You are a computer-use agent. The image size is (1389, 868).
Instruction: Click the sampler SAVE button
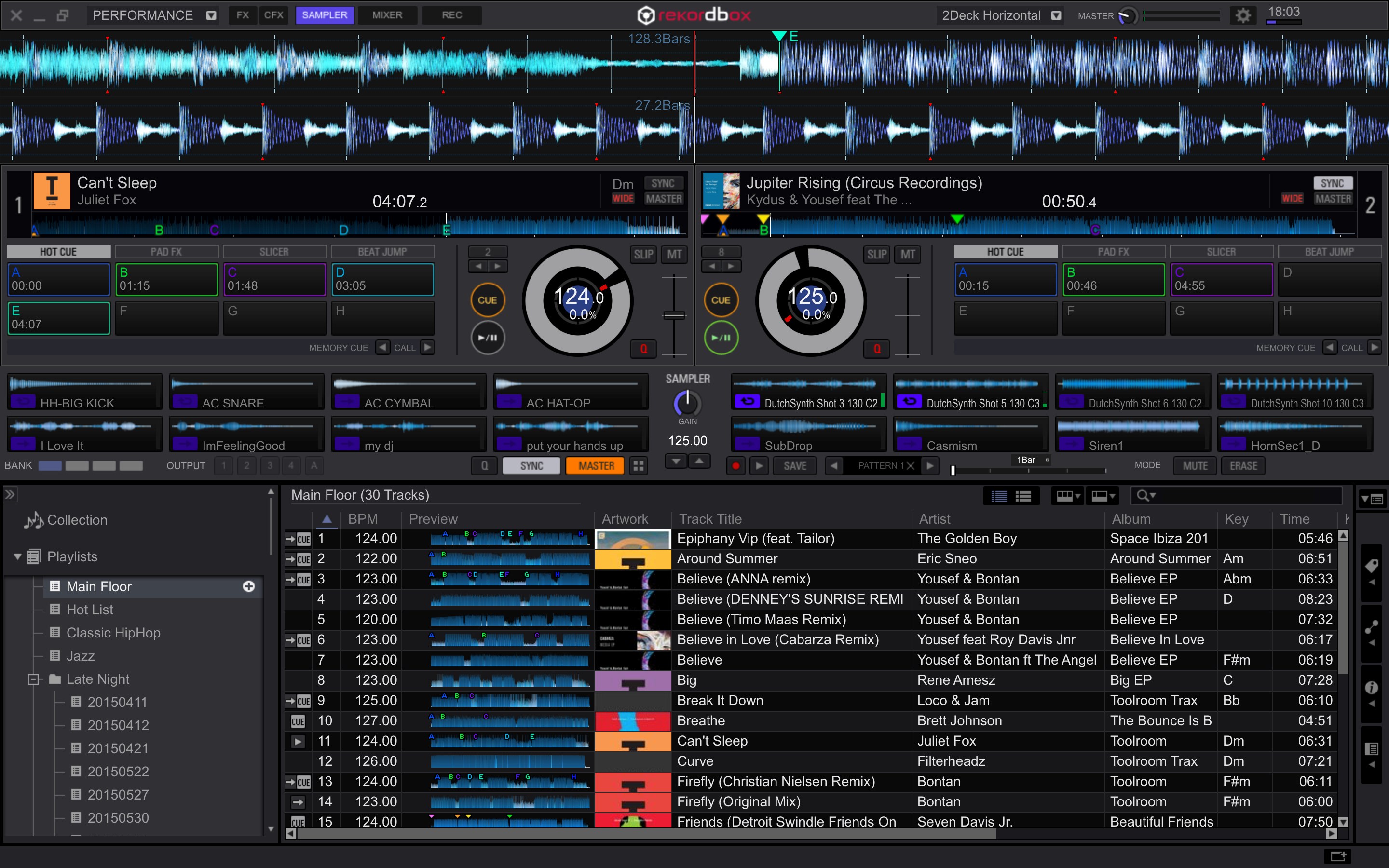[x=795, y=466]
